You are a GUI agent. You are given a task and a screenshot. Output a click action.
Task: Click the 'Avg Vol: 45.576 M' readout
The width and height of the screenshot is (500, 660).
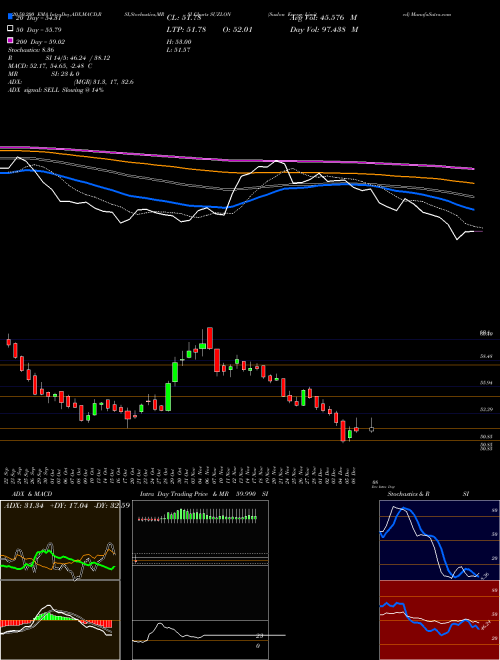[x=323, y=18]
